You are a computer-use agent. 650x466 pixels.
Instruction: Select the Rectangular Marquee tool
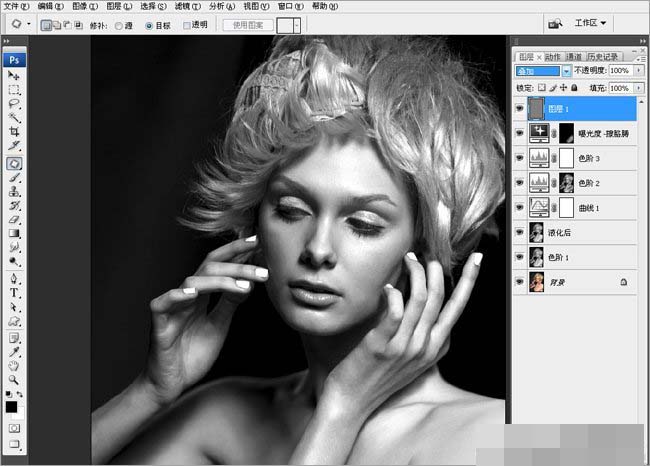[x=14, y=90]
